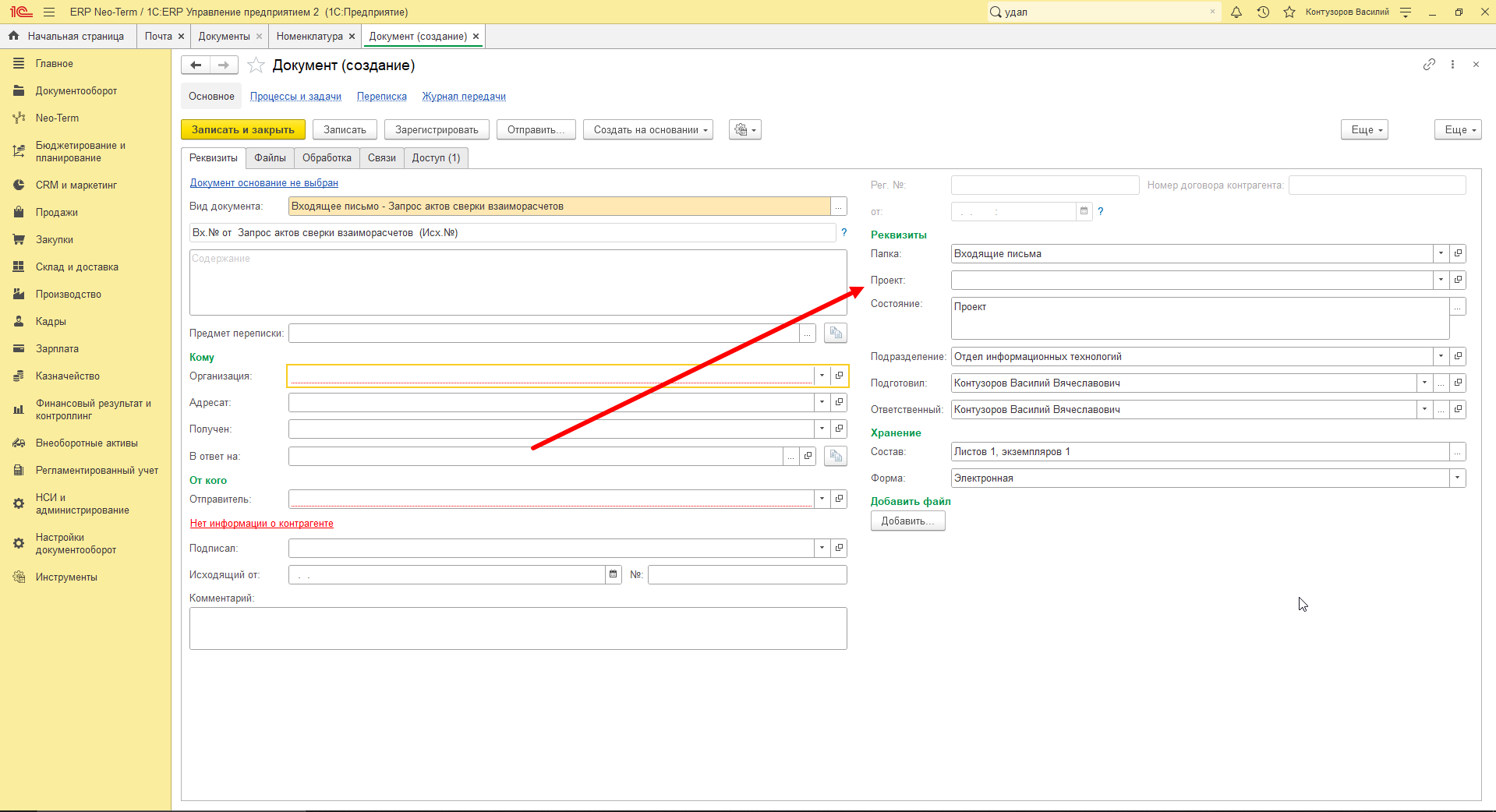The image size is (1496, 812).
Task: Add document to favorites star
Action: 256,65
